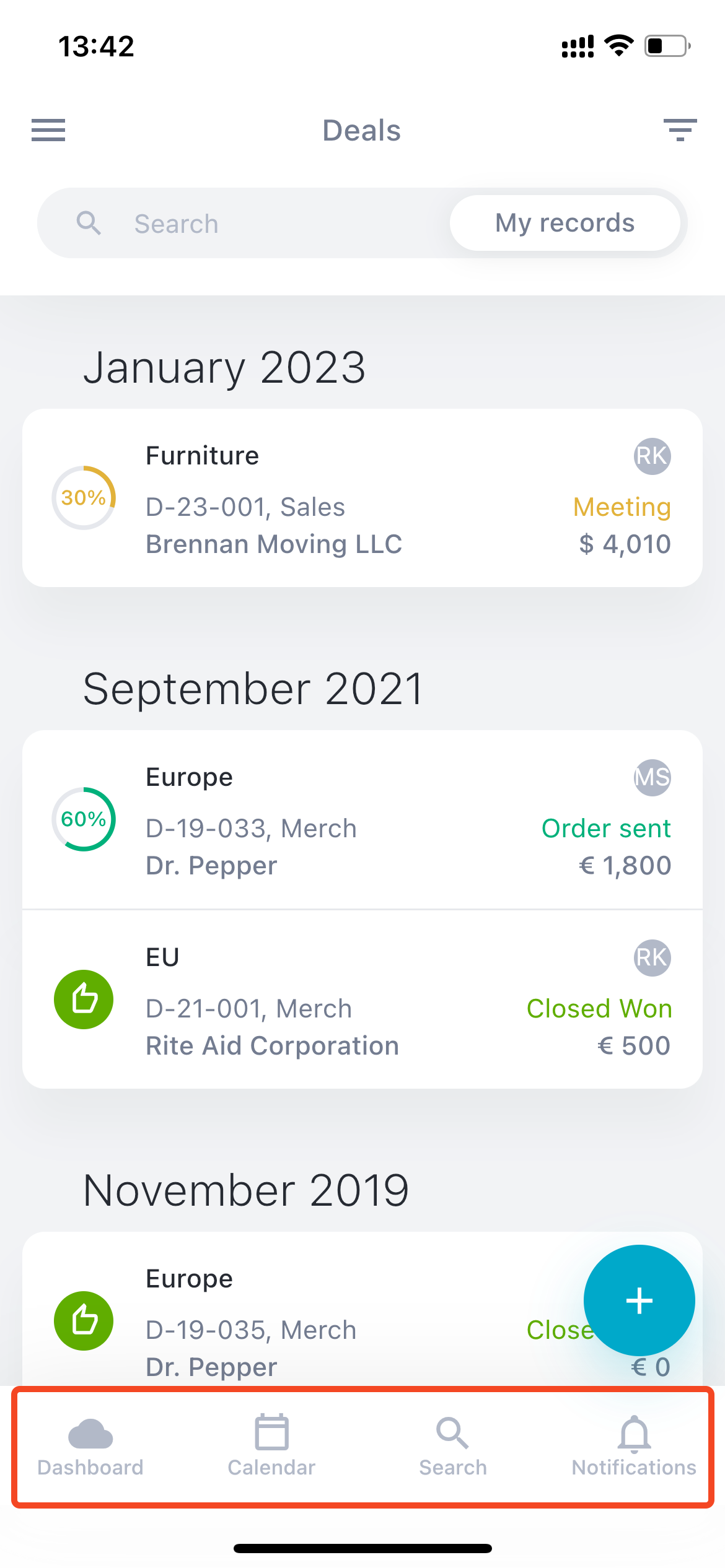The image size is (725, 1568).
Task: Select the Order sent stage label
Action: tap(606, 829)
